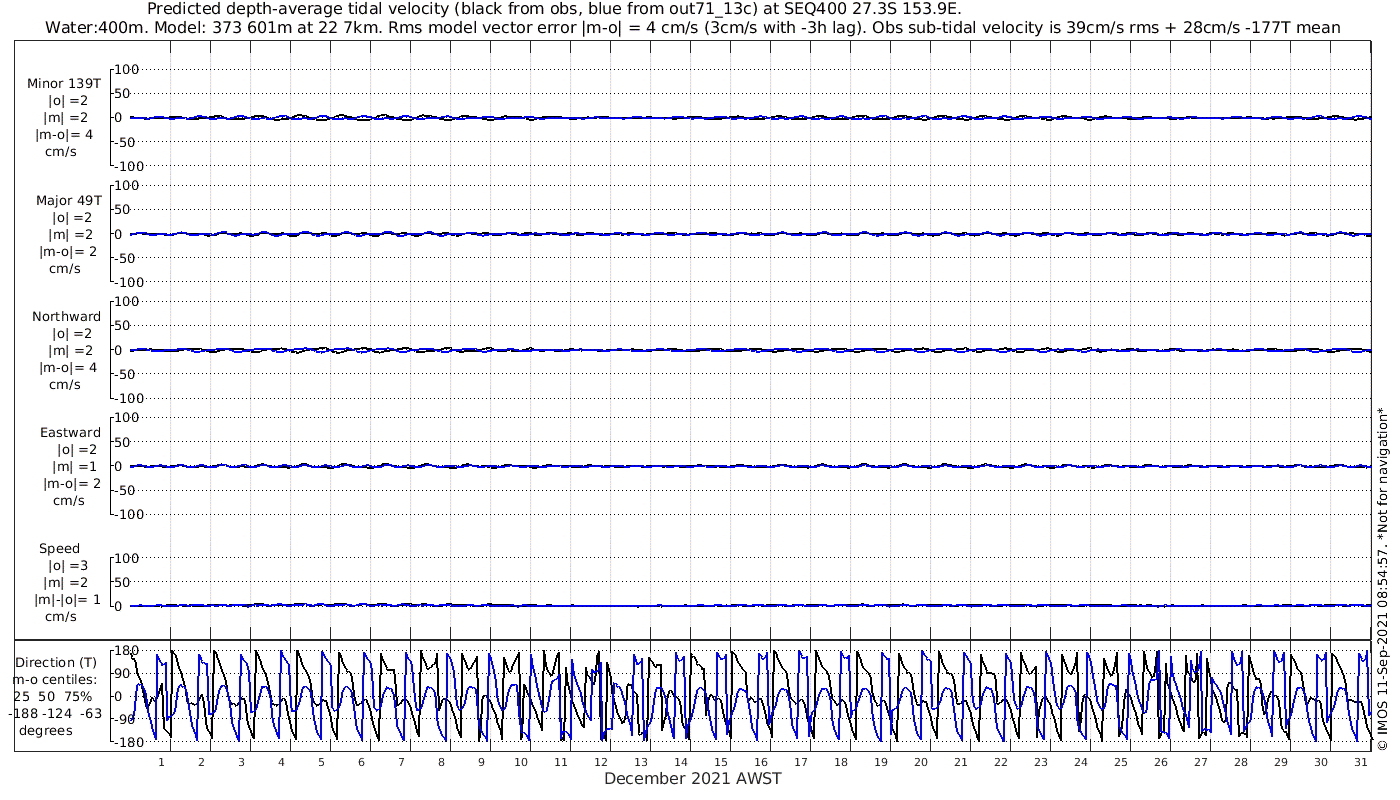Viewport: 1400px width, 800px height.
Task: Select day '7' on the date axis
Action: click(401, 762)
